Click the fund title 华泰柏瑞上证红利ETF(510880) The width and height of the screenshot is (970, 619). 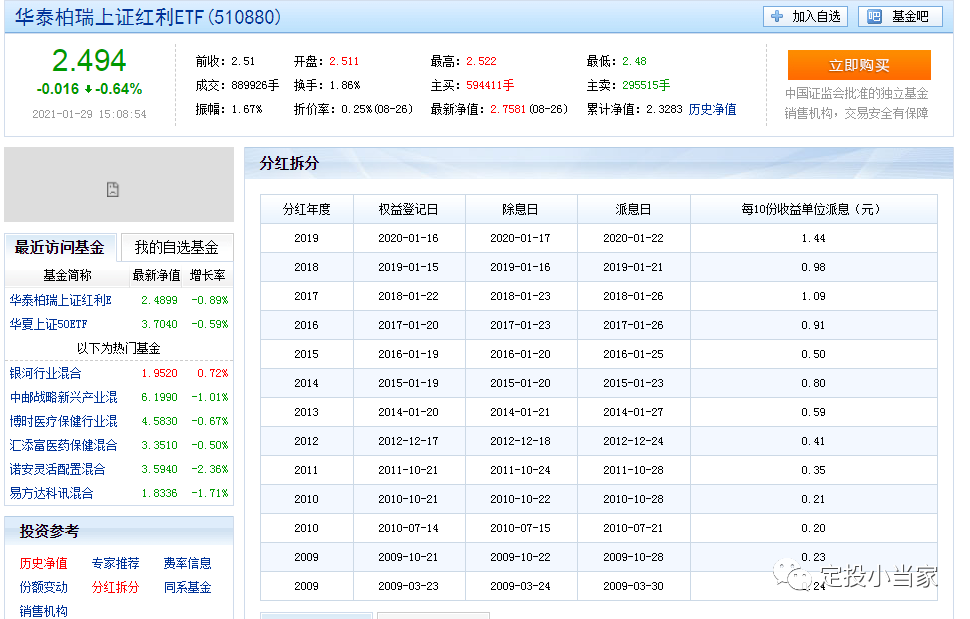click(148, 17)
